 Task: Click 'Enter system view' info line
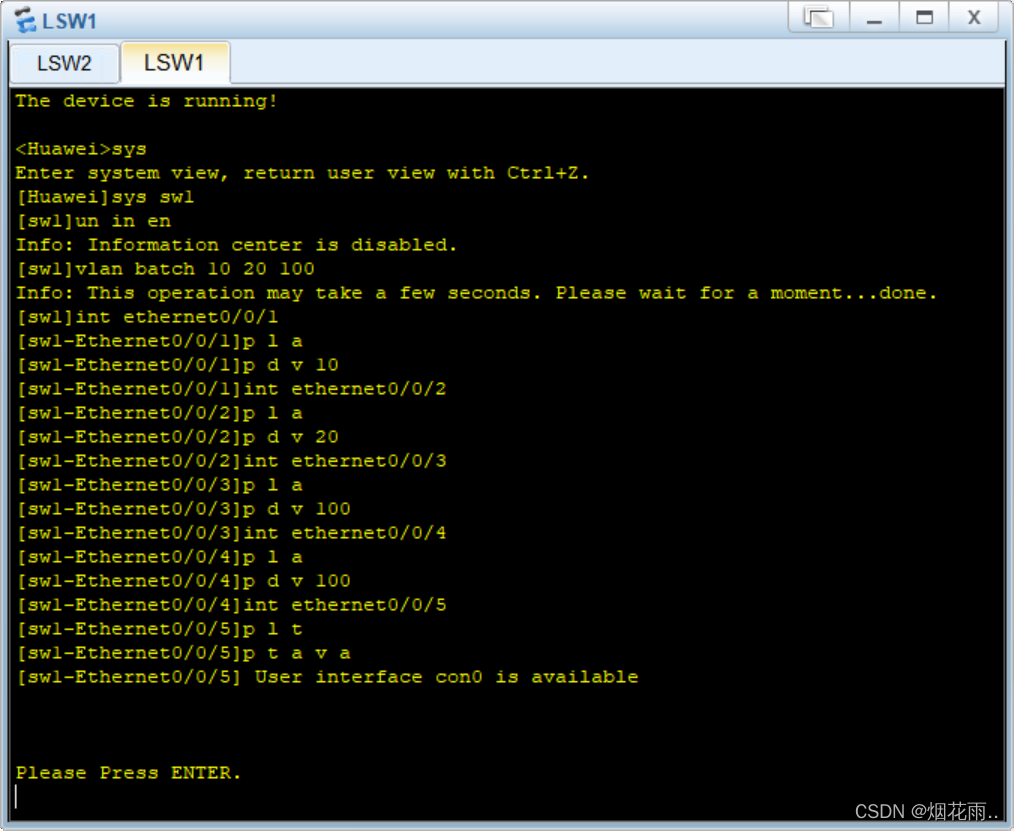tap(302, 173)
